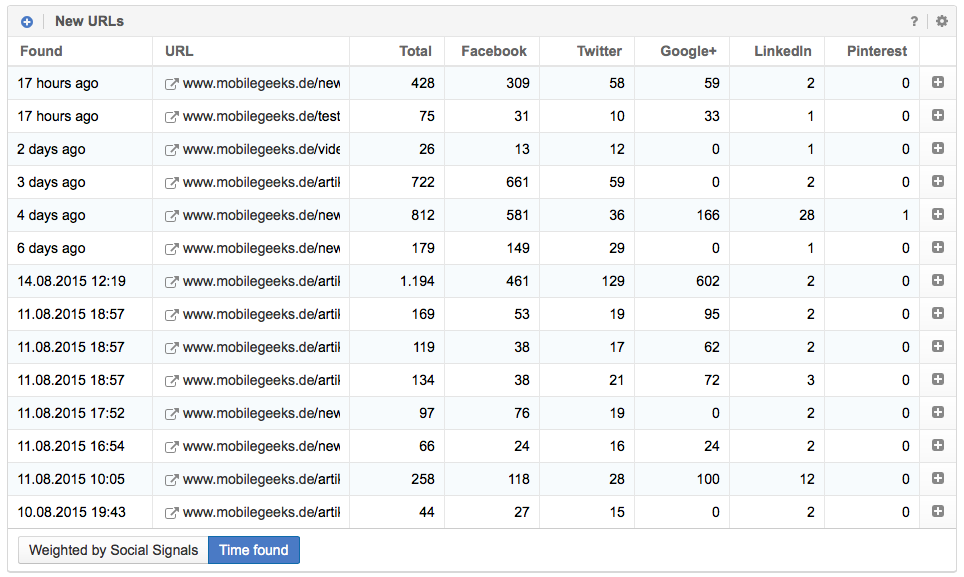Screen dimensions: 964x577
Task: Open mobilegeeks.de URL found 11.08.2015 17:52
Action: pyautogui.click(x=261, y=414)
